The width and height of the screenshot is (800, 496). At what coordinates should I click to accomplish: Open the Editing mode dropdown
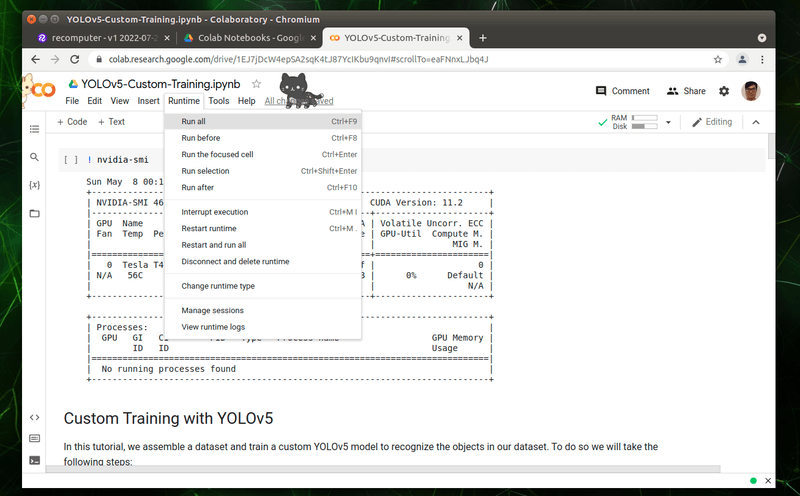(x=712, y=122)
